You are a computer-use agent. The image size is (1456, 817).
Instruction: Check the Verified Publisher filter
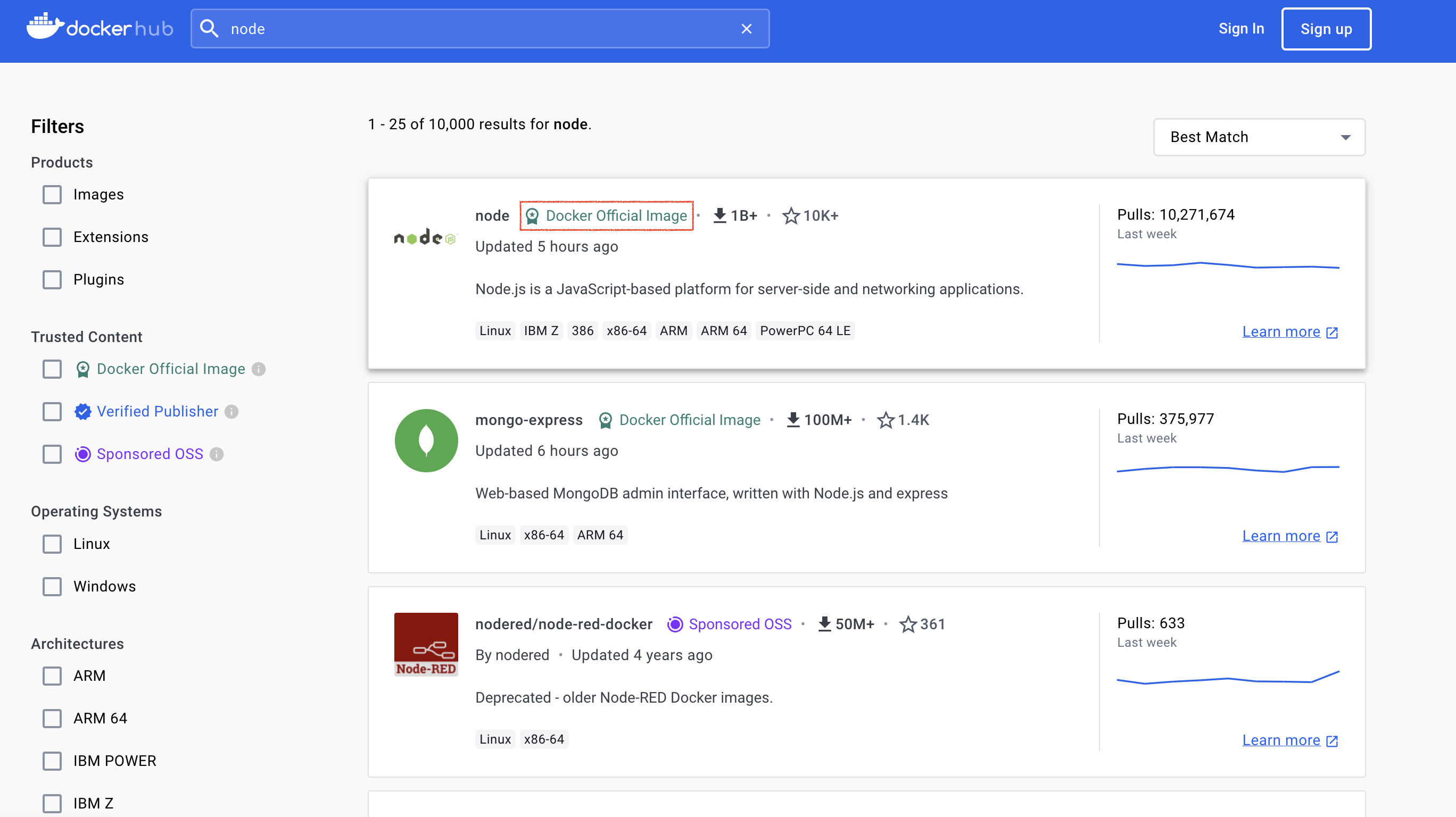coord(52,411)
